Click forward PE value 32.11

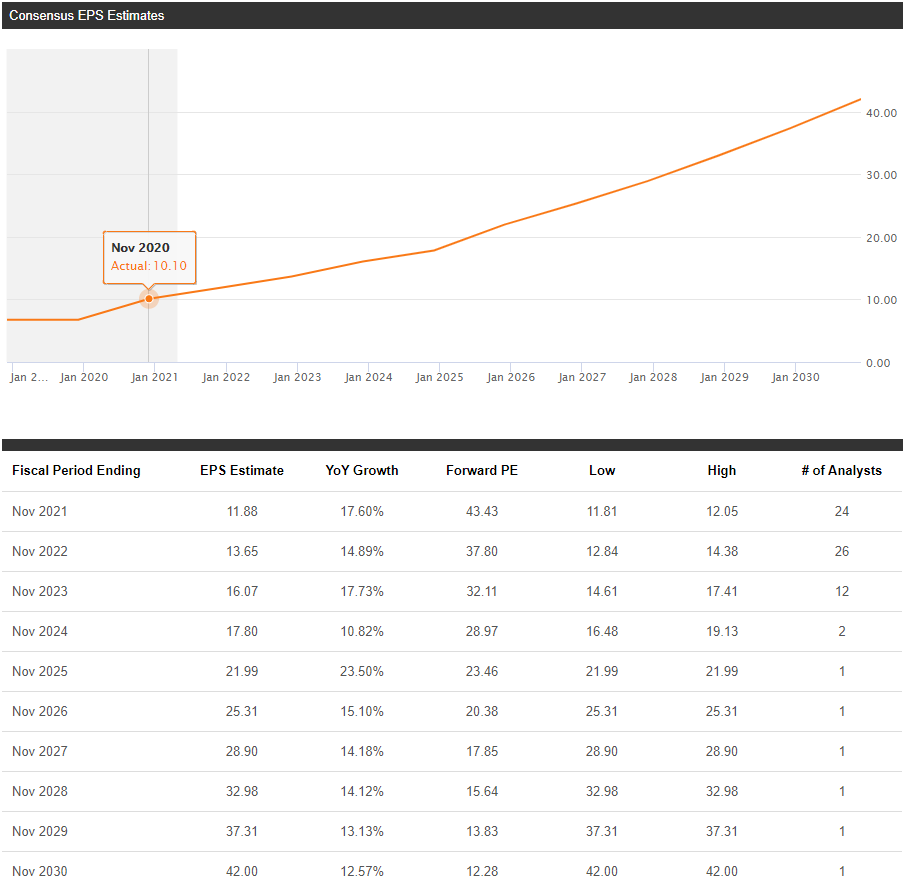pyautogui.click(x=482, y=591)
